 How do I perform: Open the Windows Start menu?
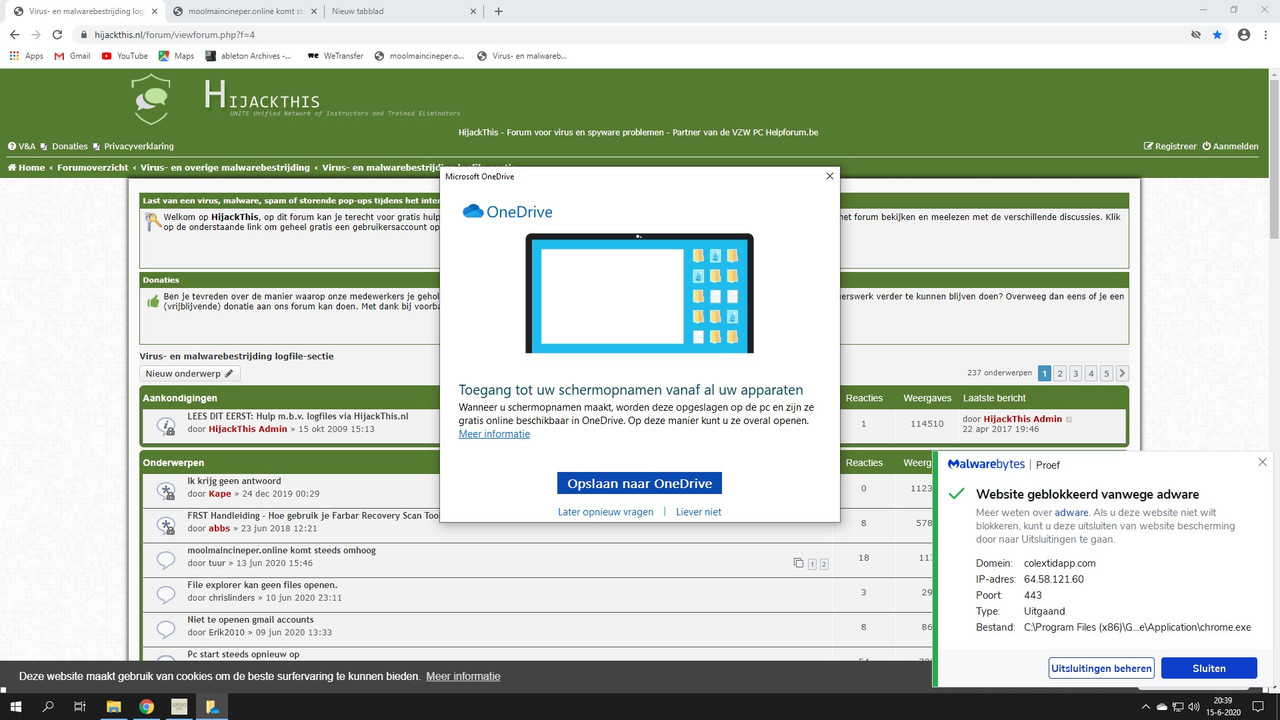[16, 707]
